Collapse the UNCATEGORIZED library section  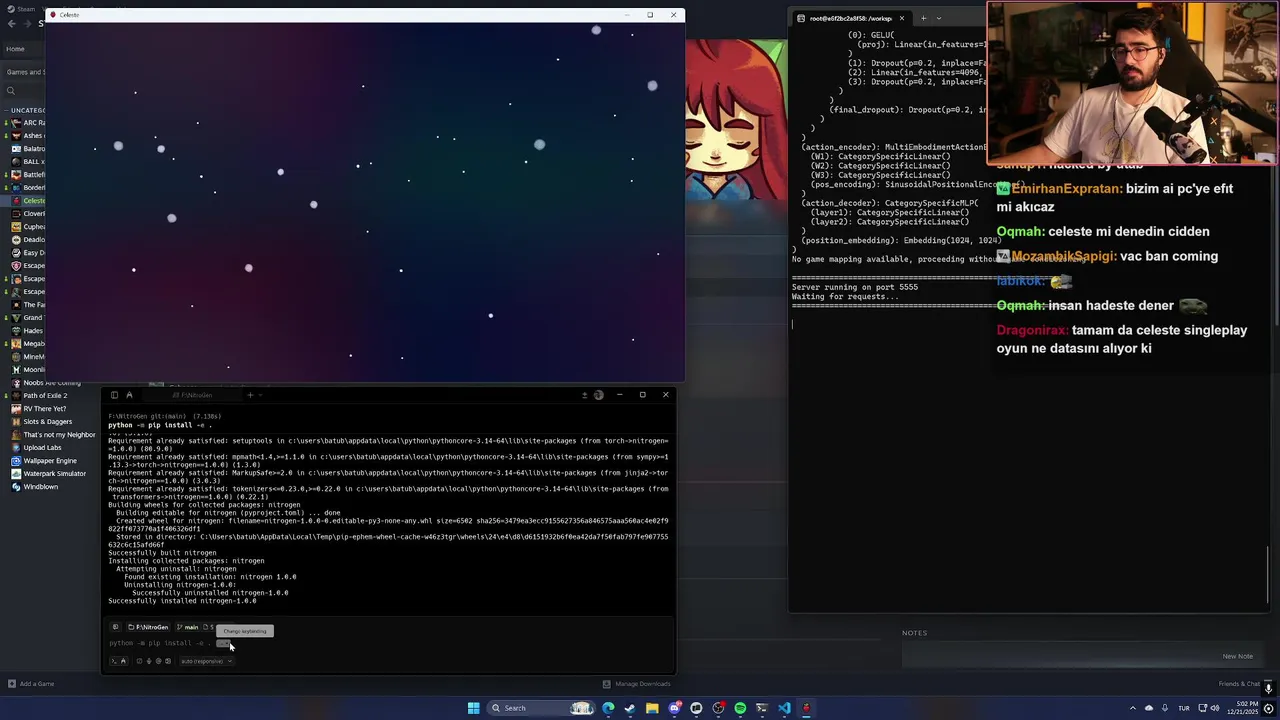[6, 110]
